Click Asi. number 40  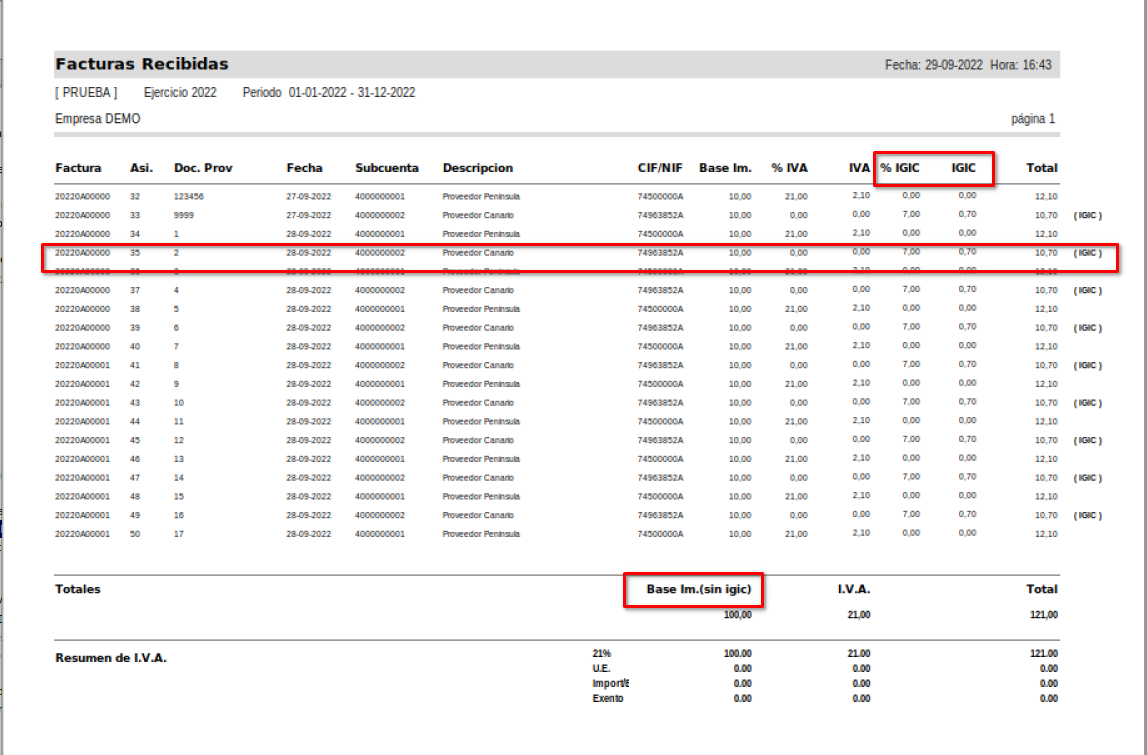(x=135, y=347)
